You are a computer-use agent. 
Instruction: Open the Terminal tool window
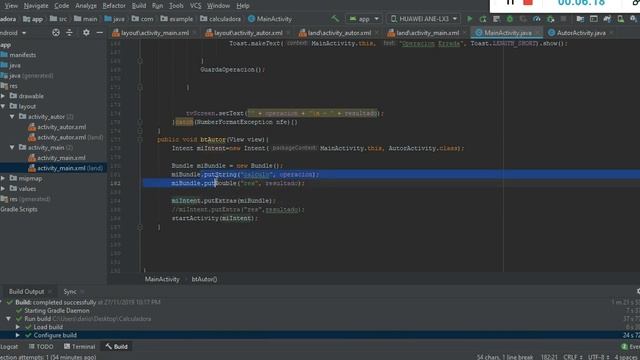pyautogui.click(x=80, y=347)
